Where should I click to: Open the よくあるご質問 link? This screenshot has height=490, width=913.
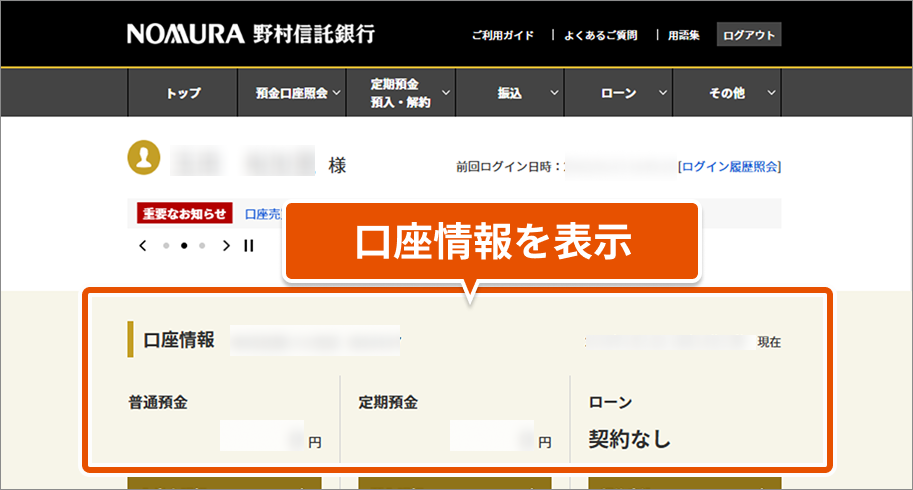tap(600, 35)
